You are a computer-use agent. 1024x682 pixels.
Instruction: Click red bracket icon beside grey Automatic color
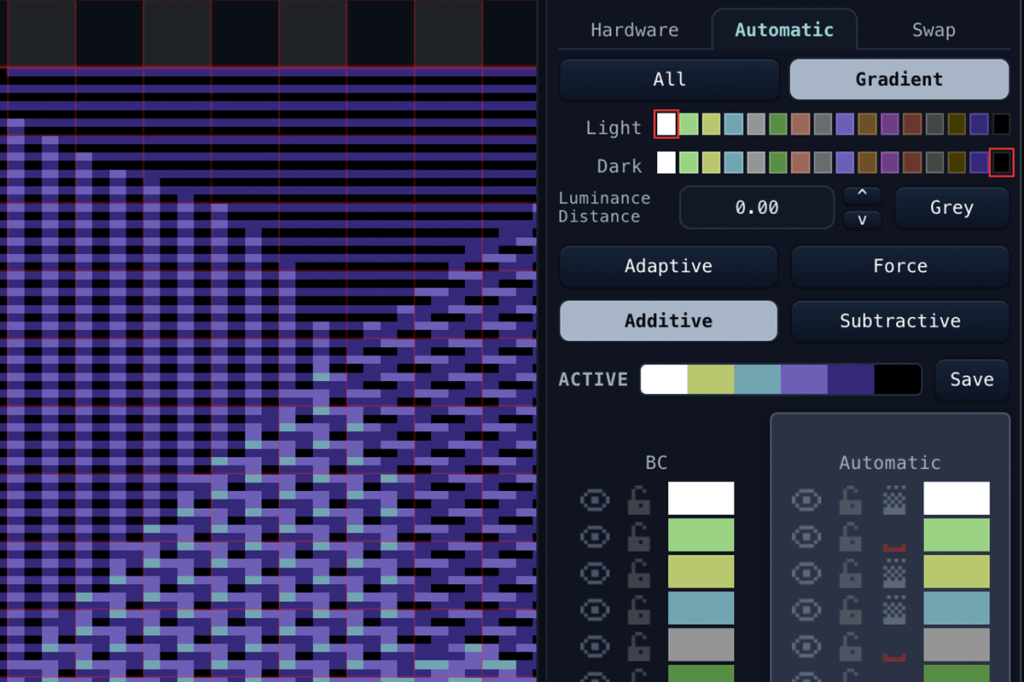pos(894,655)
